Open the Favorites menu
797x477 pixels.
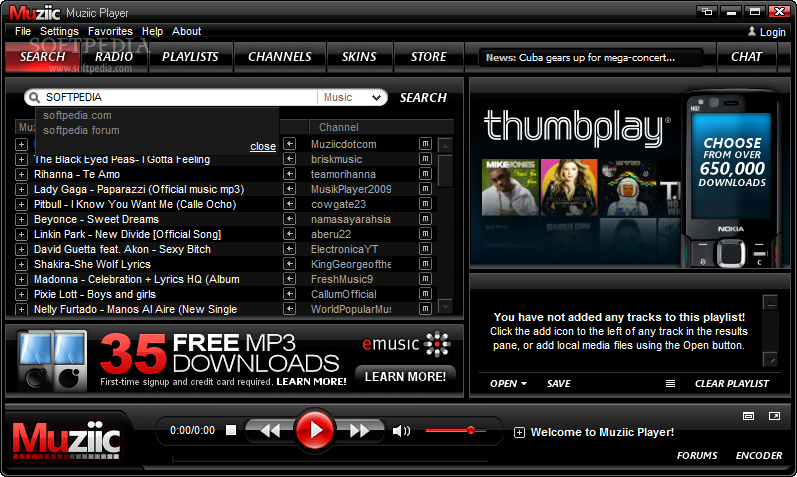[109, 32]
